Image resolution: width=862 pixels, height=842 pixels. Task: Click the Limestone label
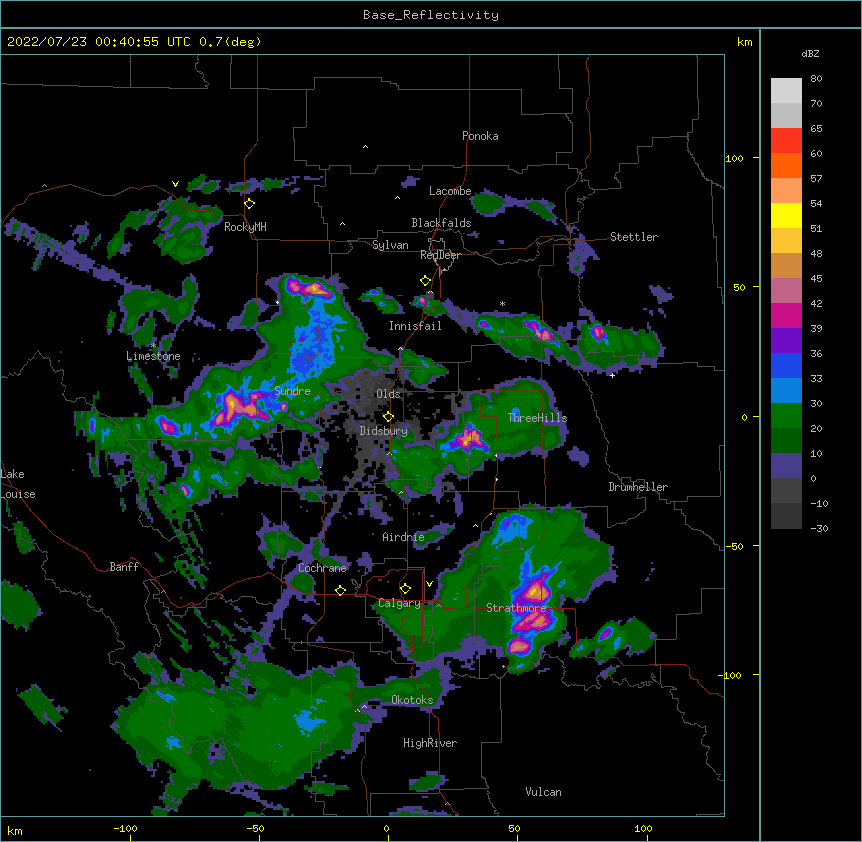click(x=153, y=356)
